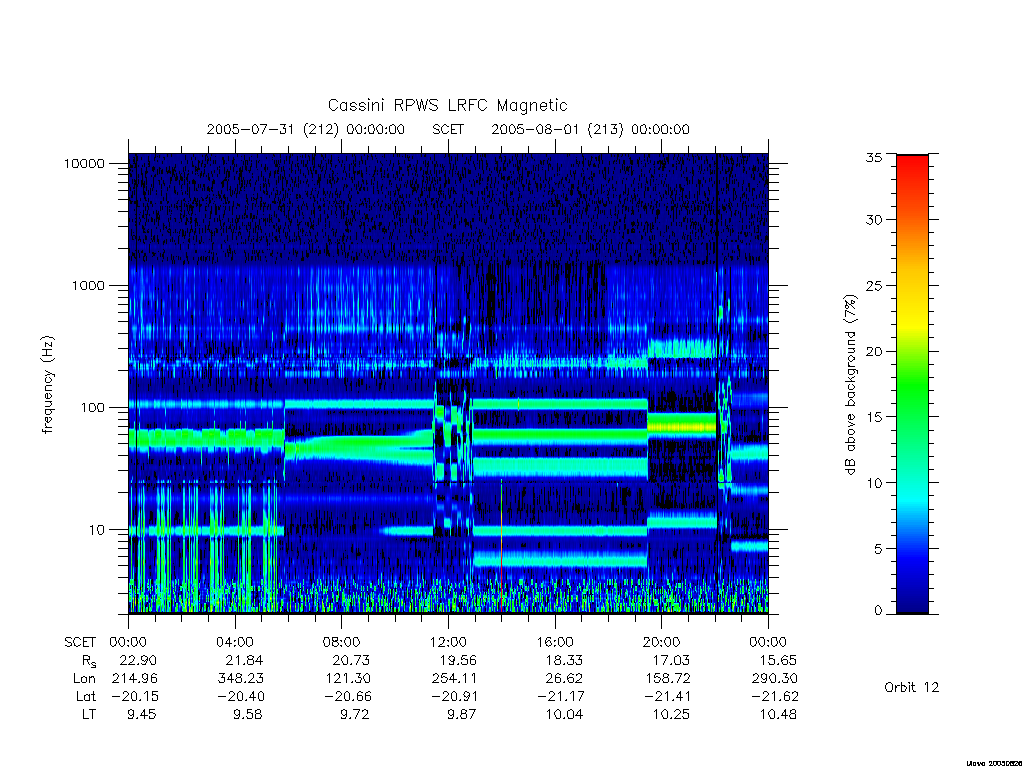Viewport: 1024px width, 768px height.
Task: Click the 10000 frequency tick label
Action: pyautogui.click(x=84, y=164)
